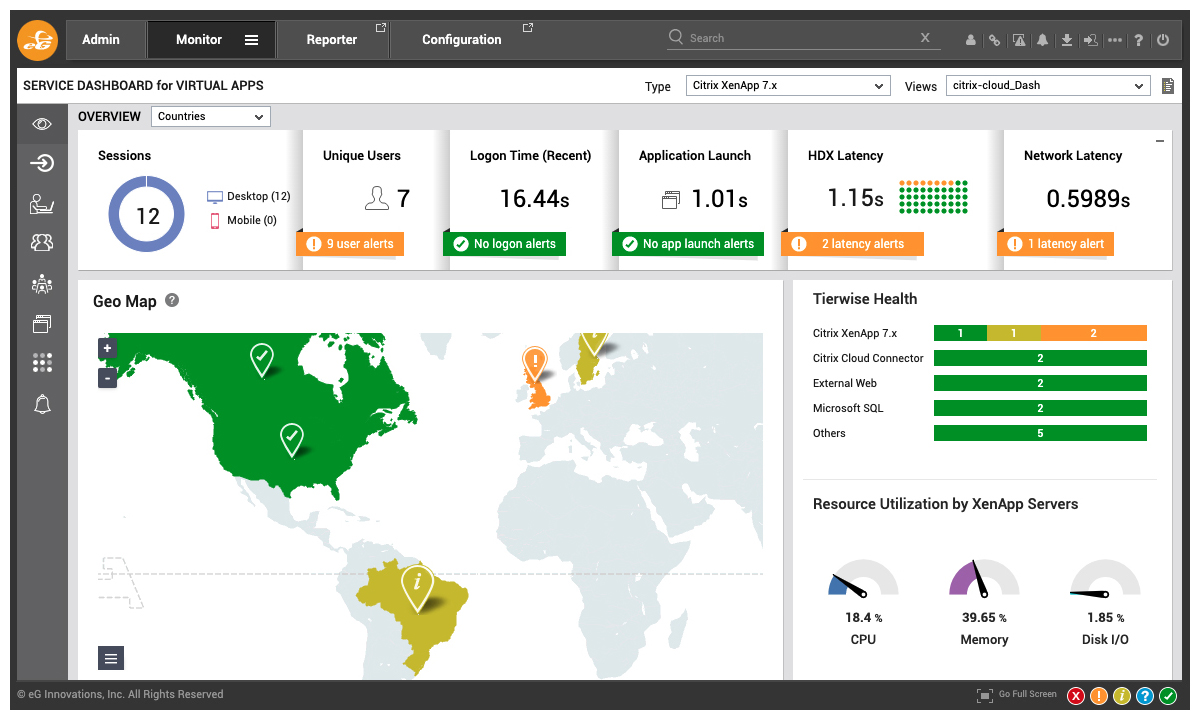Open the three-dots more options icon
This screenshot has height=720, width=1200.
click(1115, 40)
